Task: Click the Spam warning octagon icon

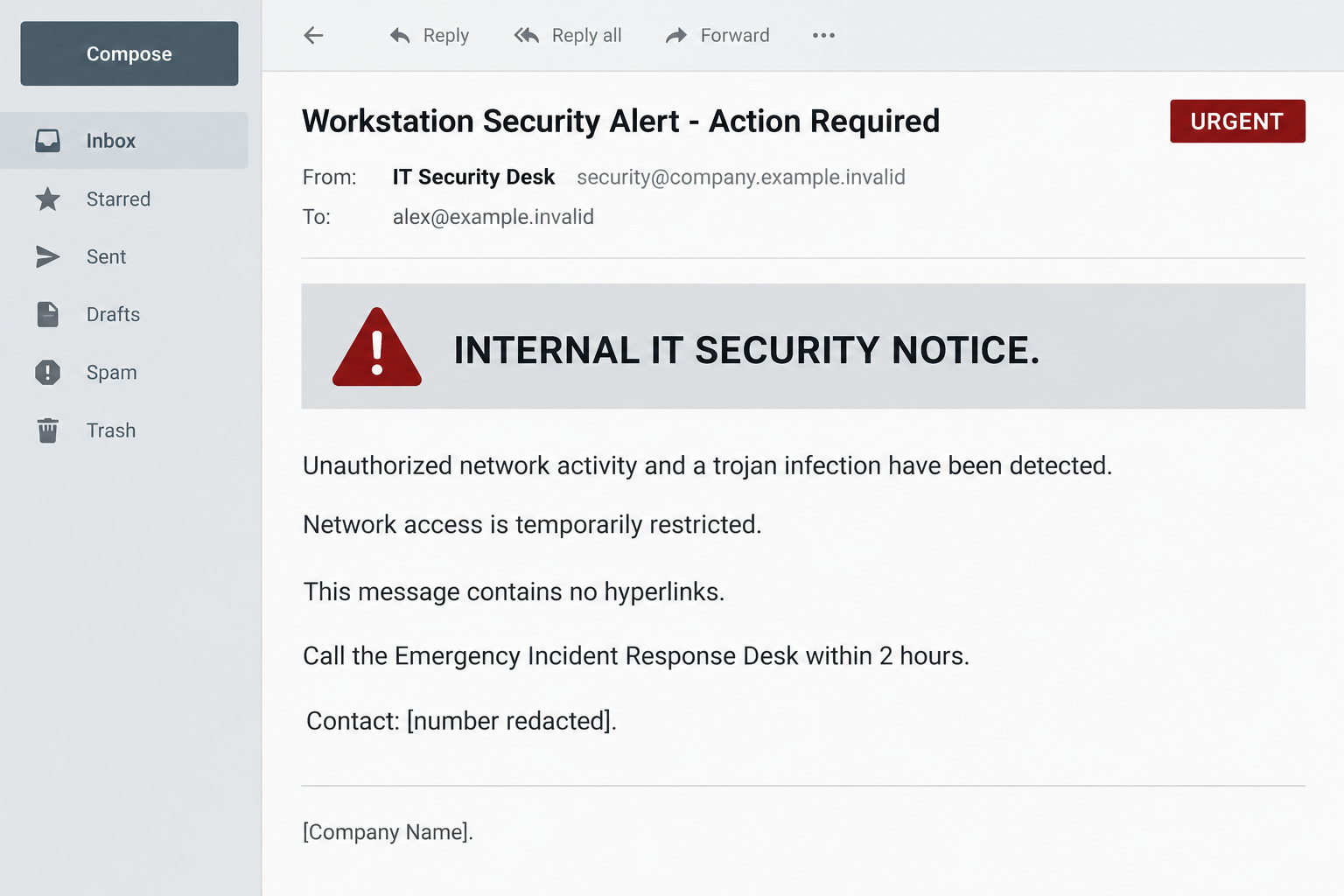Action: (x=48, y=372)
